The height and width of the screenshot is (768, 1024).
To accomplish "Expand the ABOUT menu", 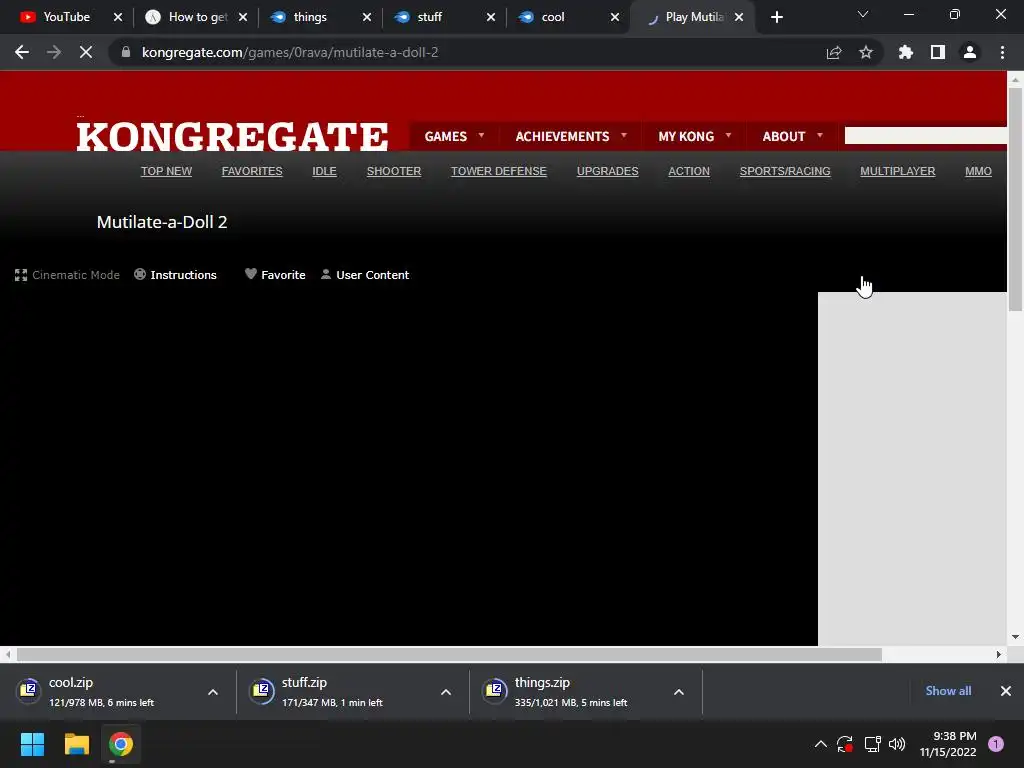I will point(792,136).
